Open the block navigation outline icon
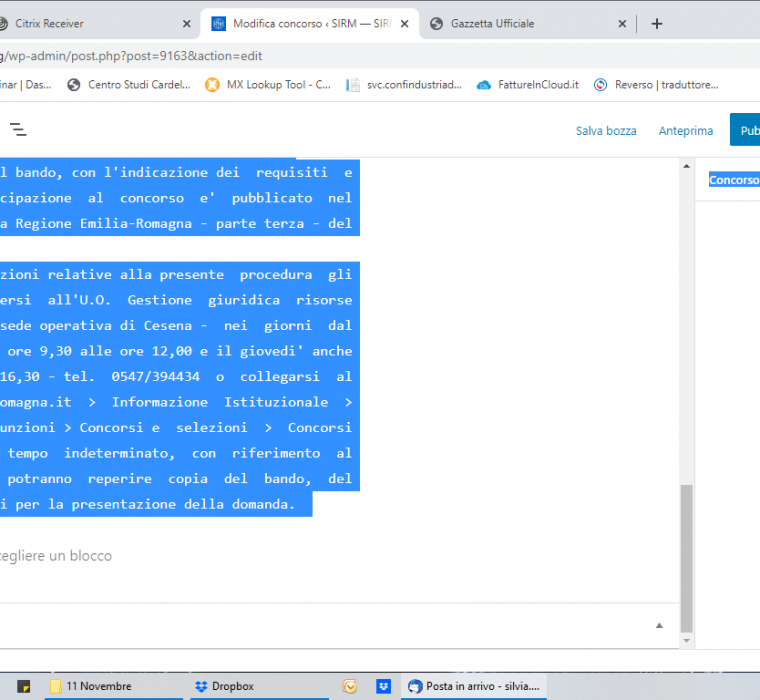 click(x=18, y=129)
